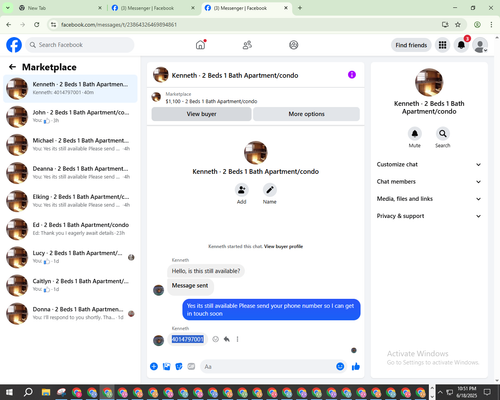
Task: Click the Aa message input field
Action: click(x=268, y=367)
